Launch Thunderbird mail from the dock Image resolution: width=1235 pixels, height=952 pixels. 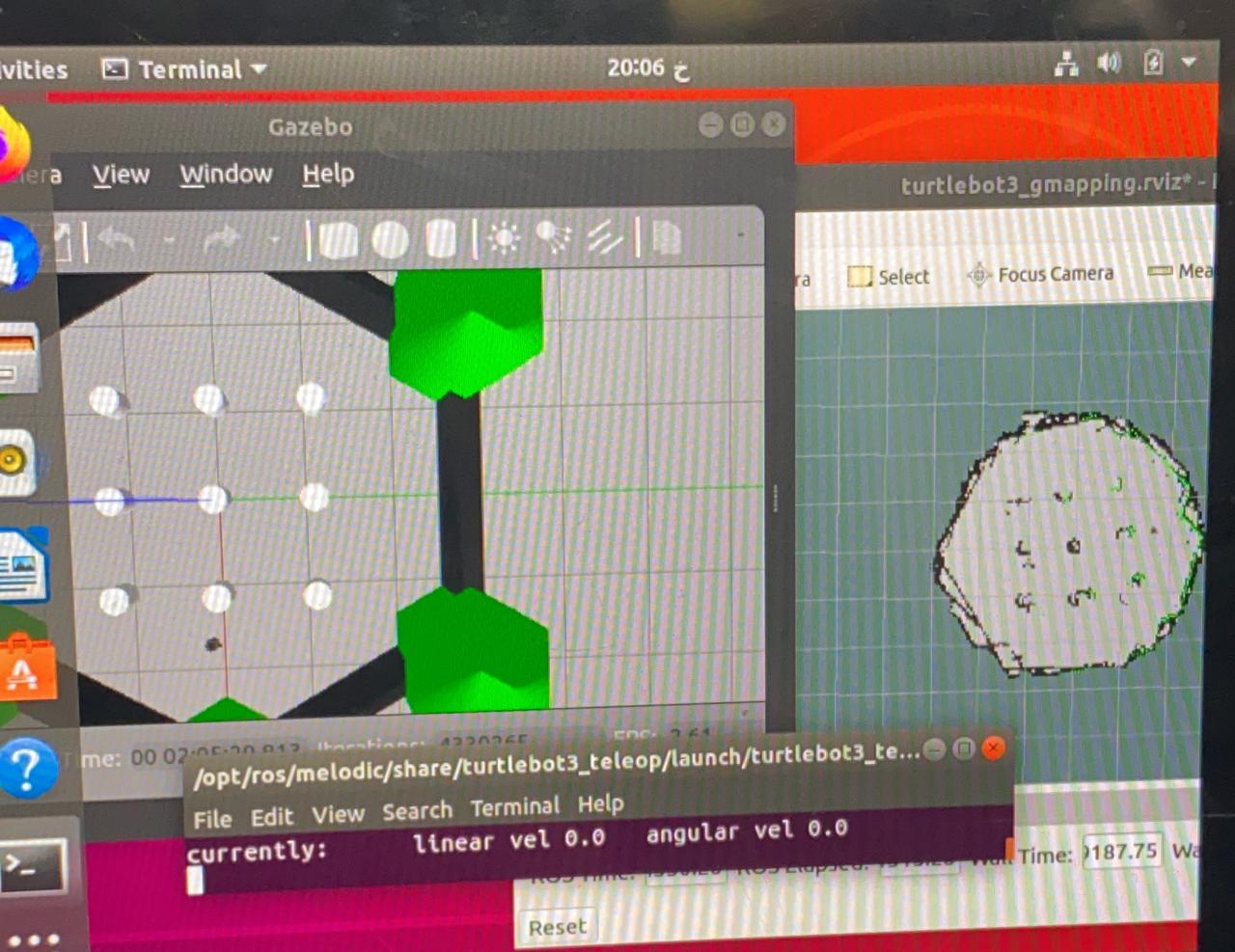[x=19, y=253]
